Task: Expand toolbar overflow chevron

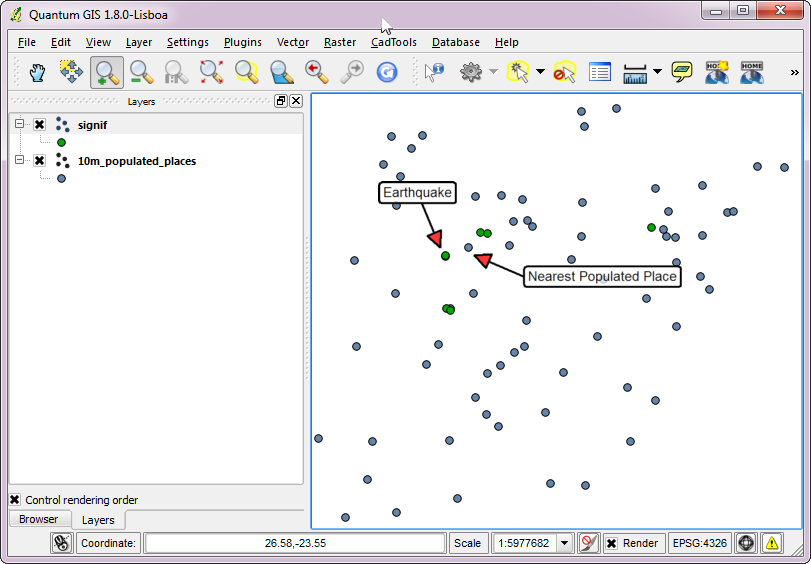Action: point(794,72)
